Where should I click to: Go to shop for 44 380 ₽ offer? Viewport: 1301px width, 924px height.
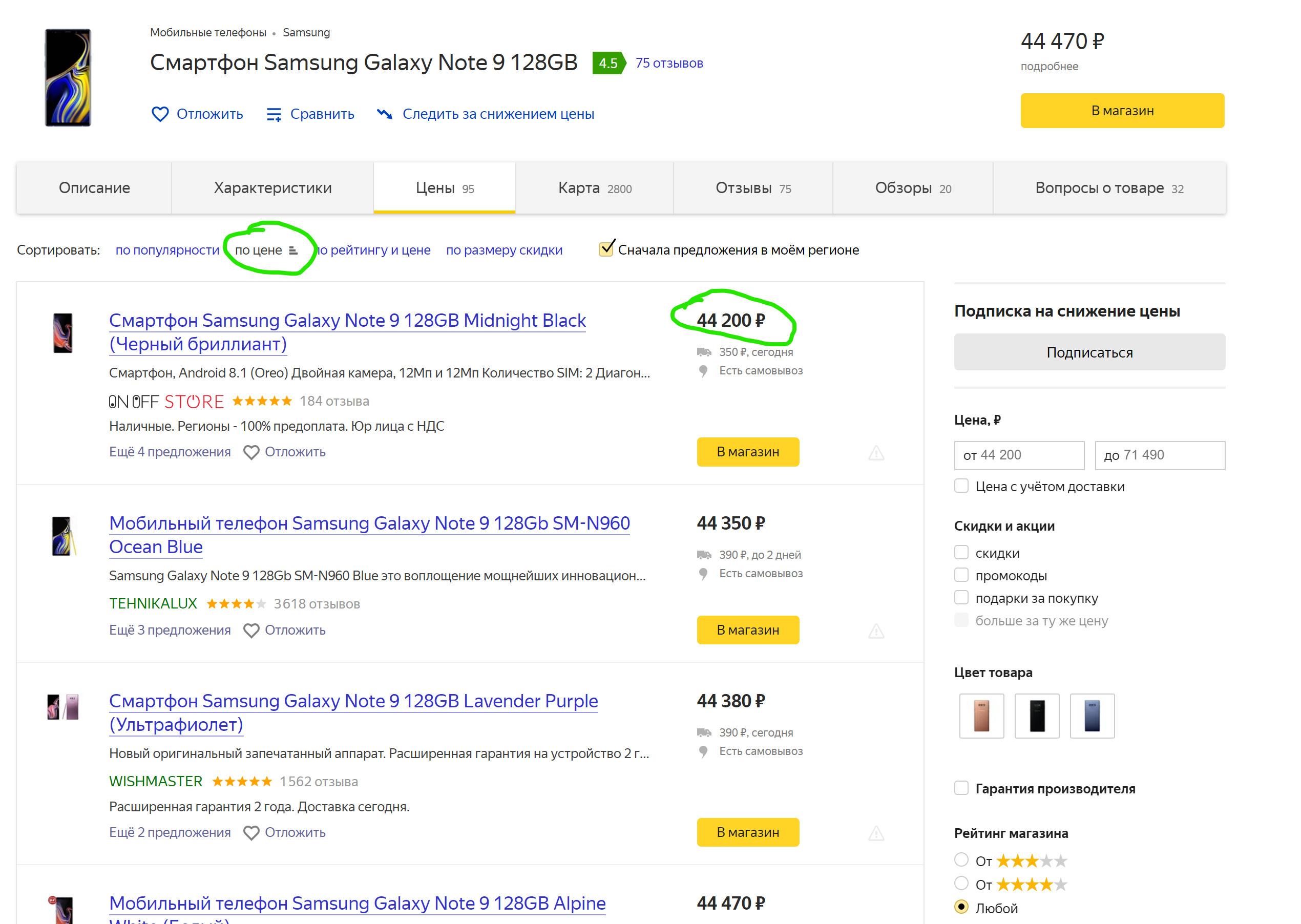(747, 833)
